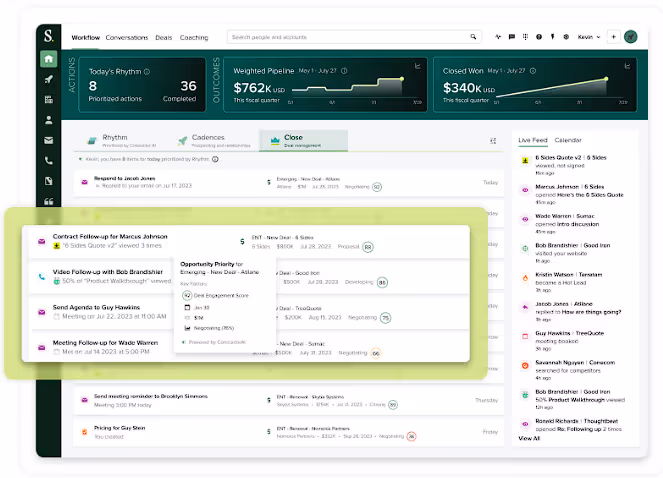The height and width of the screenshot is (478, 663).
Task: Click the settings gear icon next to Kevin
Action: [566, 37]
